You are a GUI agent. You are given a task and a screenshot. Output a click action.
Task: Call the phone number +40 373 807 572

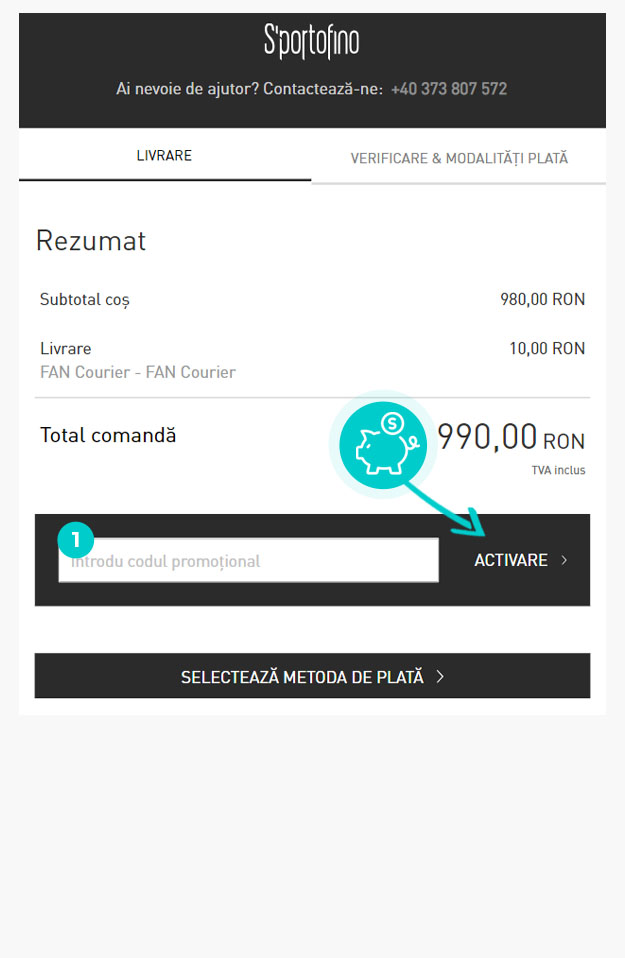tap(449, 89)
